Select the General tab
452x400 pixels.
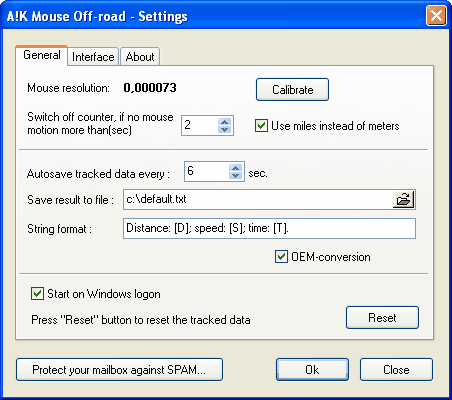click(42, 55)
